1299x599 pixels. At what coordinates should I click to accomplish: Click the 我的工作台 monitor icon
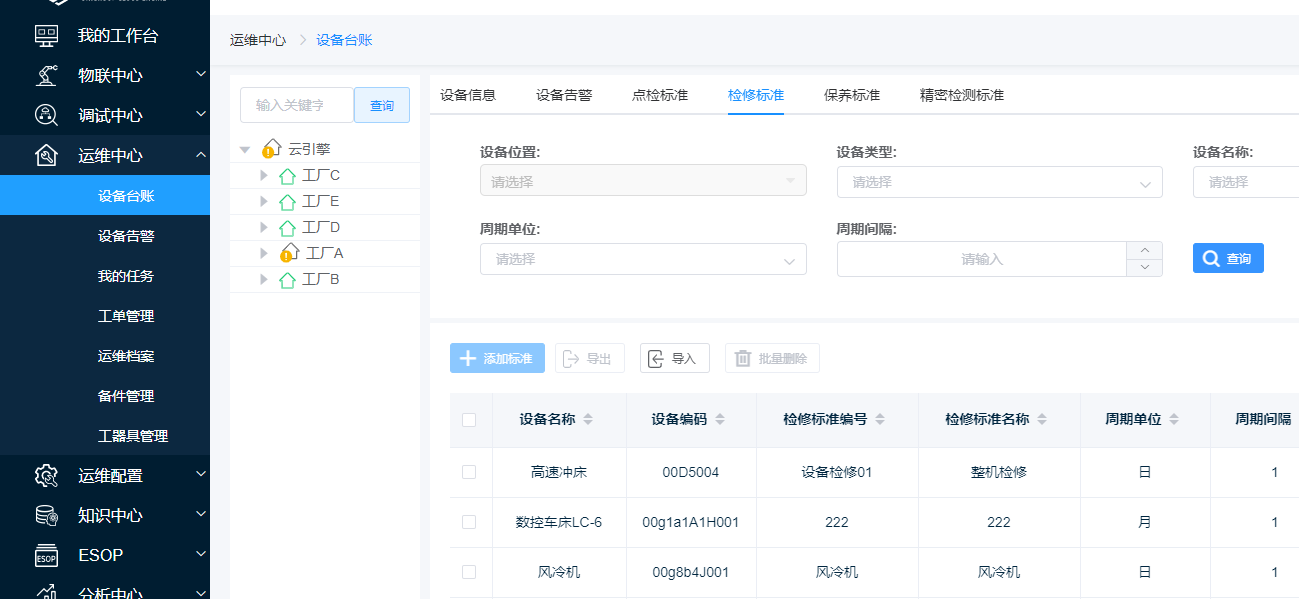[46, 36]
